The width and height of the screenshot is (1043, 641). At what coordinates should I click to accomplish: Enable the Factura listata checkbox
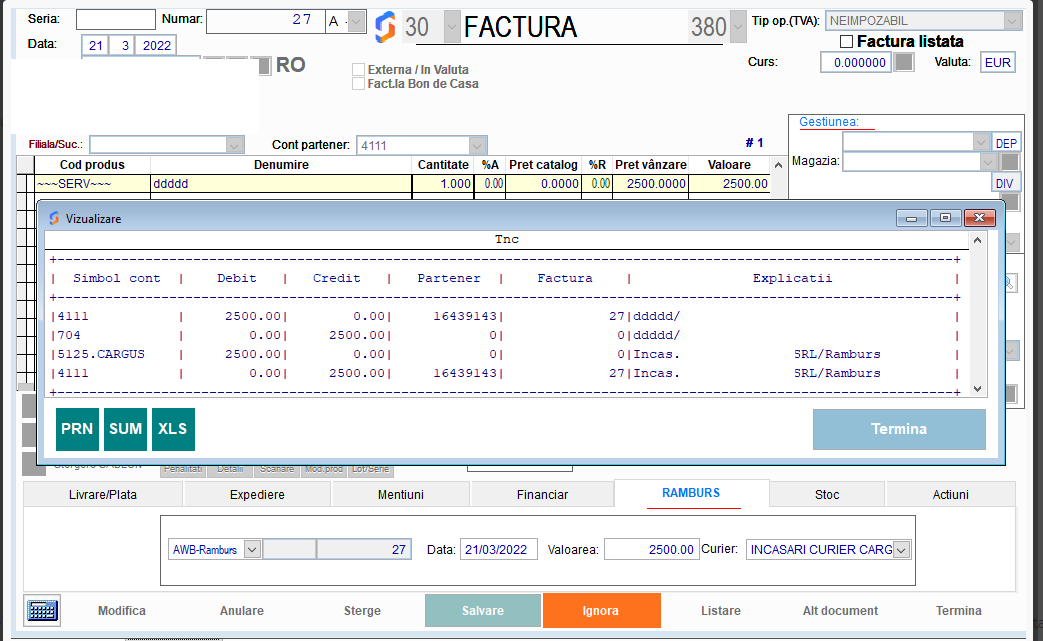845,41
